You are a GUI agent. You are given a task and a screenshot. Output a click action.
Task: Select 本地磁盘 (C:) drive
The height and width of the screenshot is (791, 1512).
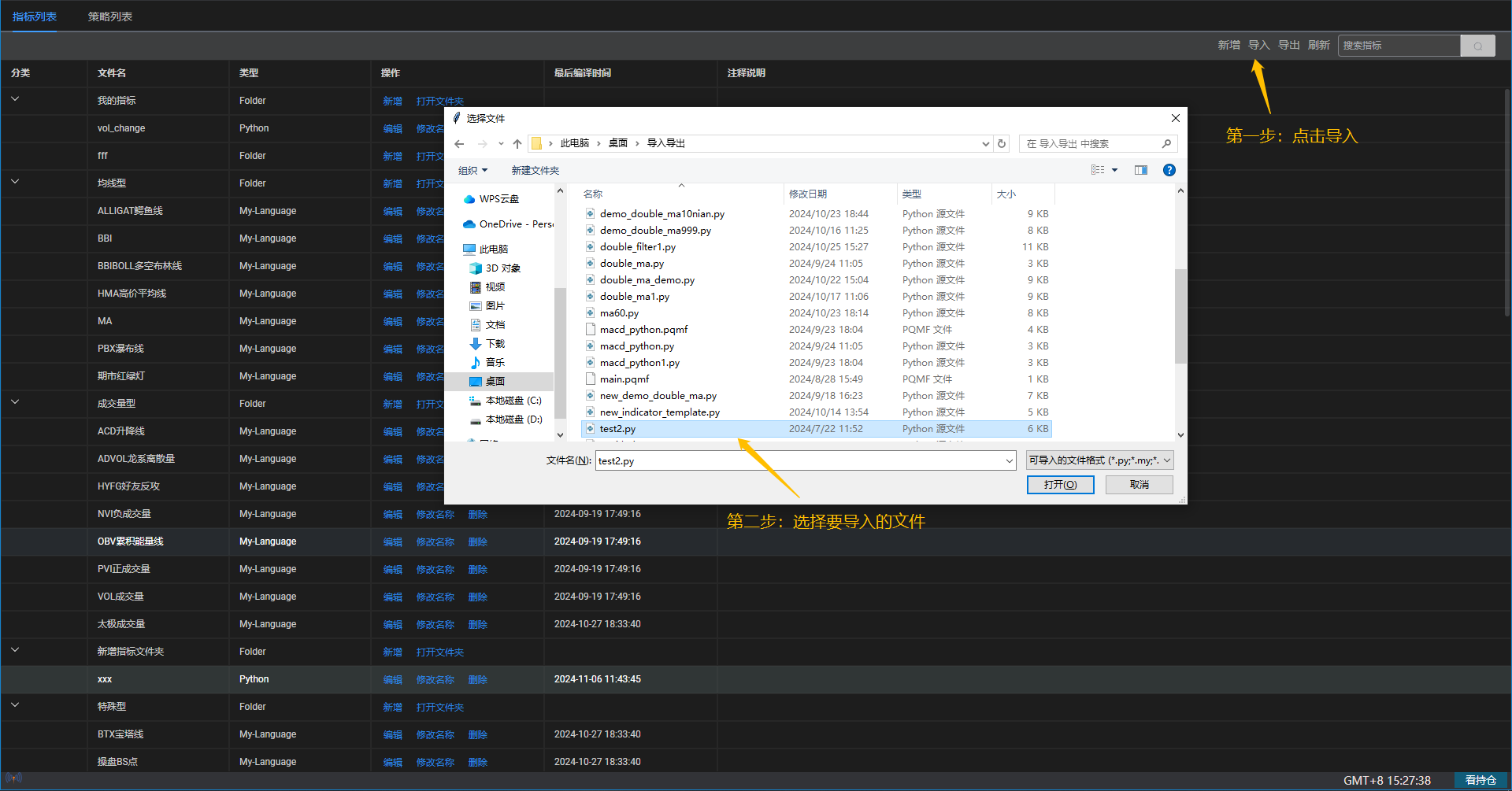[x=506, y=401]
